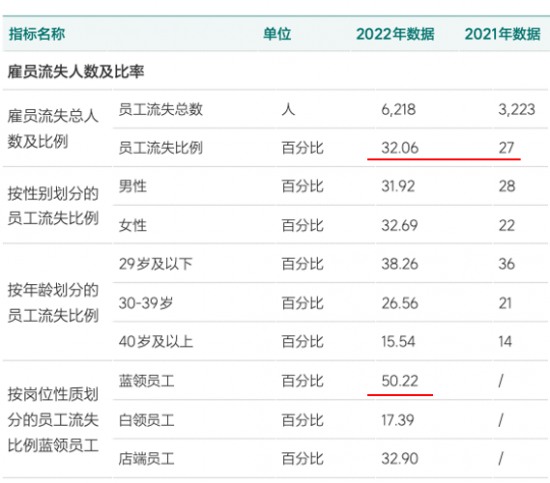Viewport: 550px width, 483px height.
Task: Click the 指标名称 column header
Action: (x=37, y=34)
